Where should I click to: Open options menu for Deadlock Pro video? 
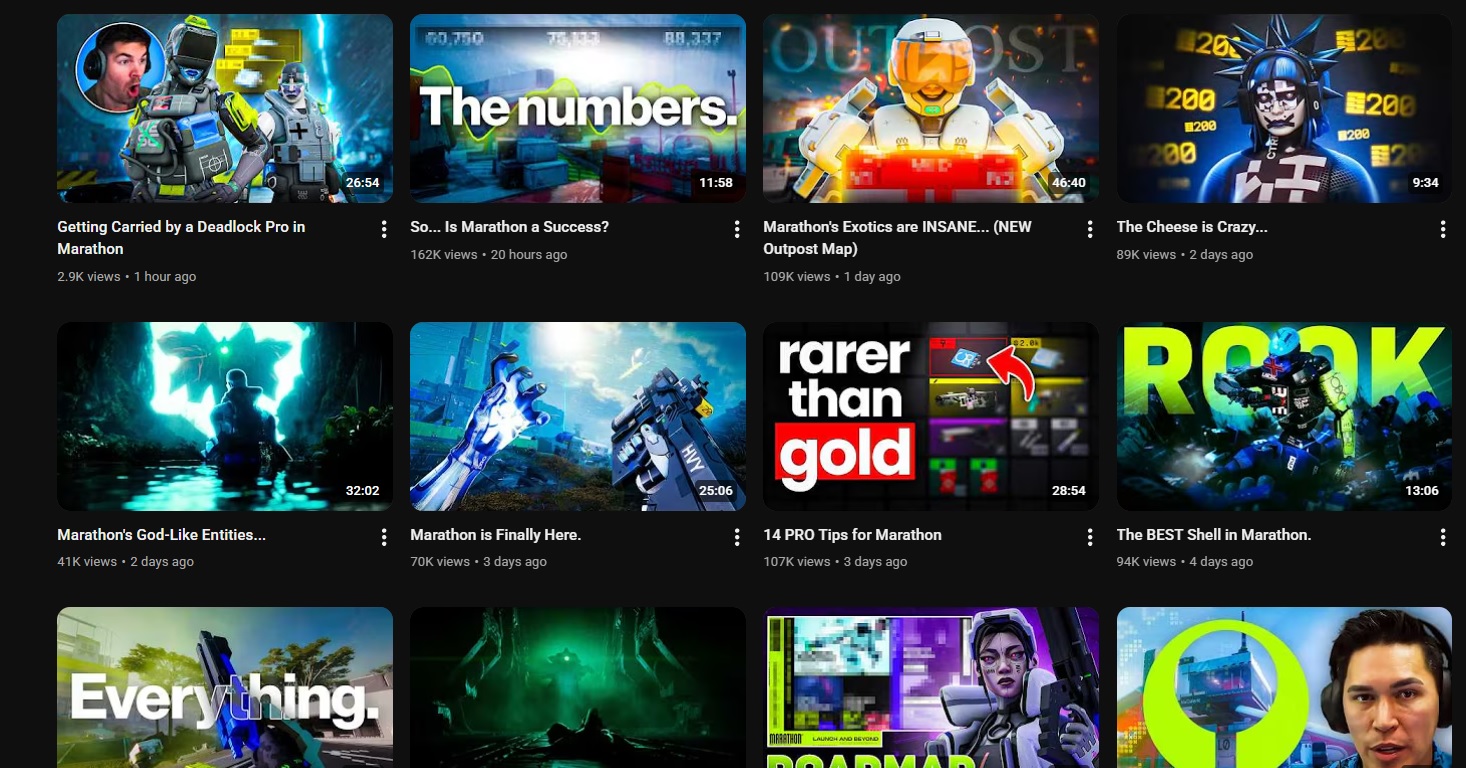click(x=384, y=230)
